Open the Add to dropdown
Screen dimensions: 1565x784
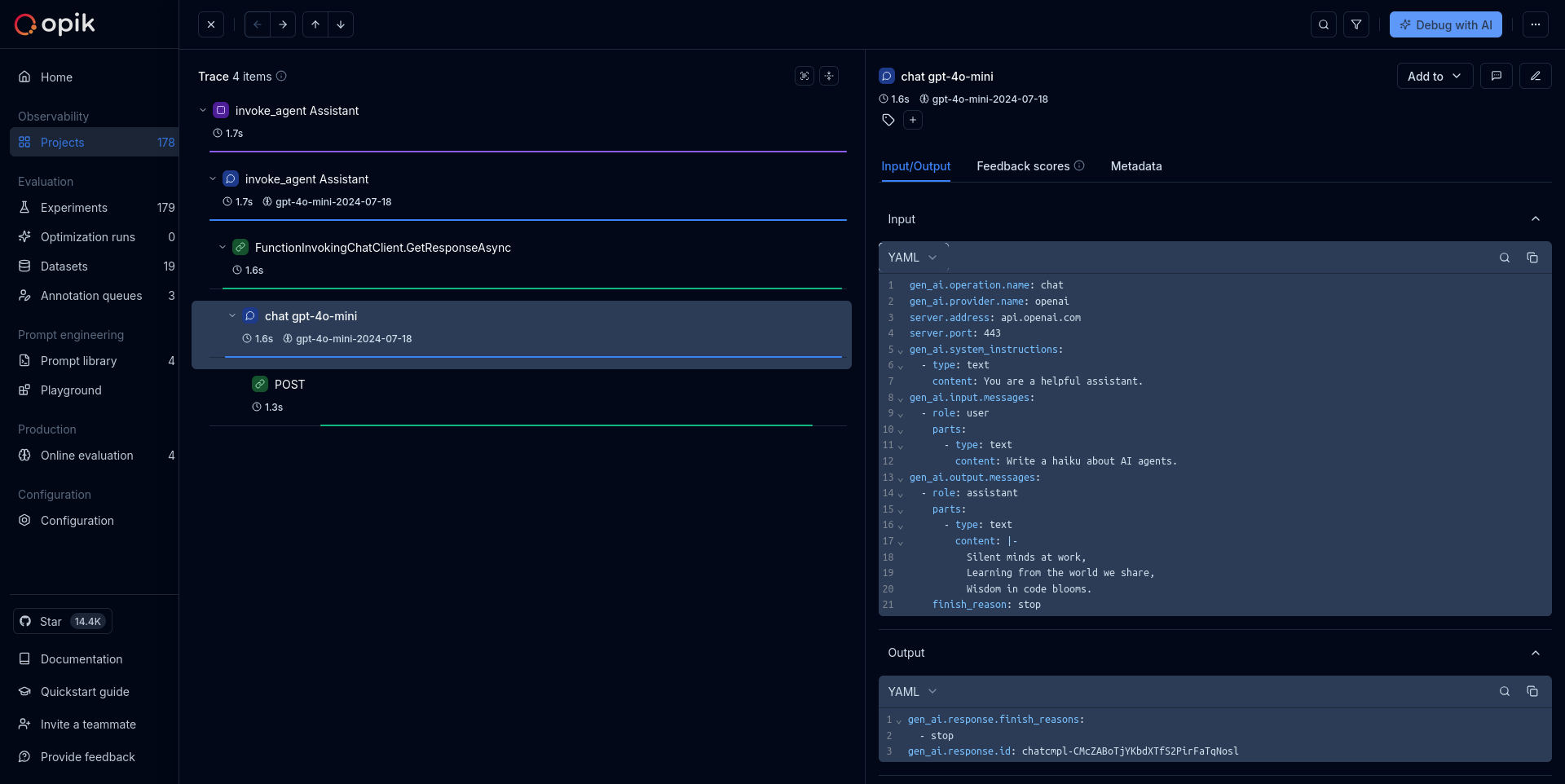(x=1434, y=76)
